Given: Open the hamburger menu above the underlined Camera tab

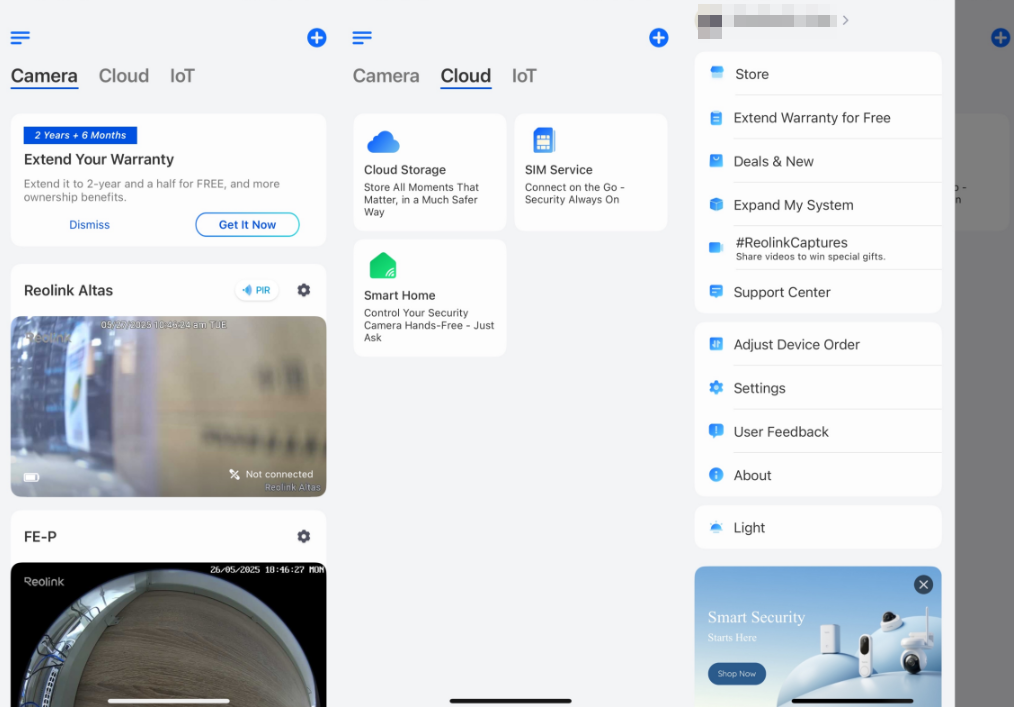Looking at the screenshot, I should point(20,38).
